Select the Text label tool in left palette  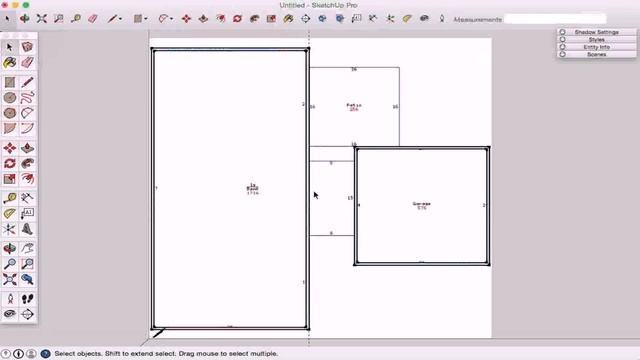(27, 213)
